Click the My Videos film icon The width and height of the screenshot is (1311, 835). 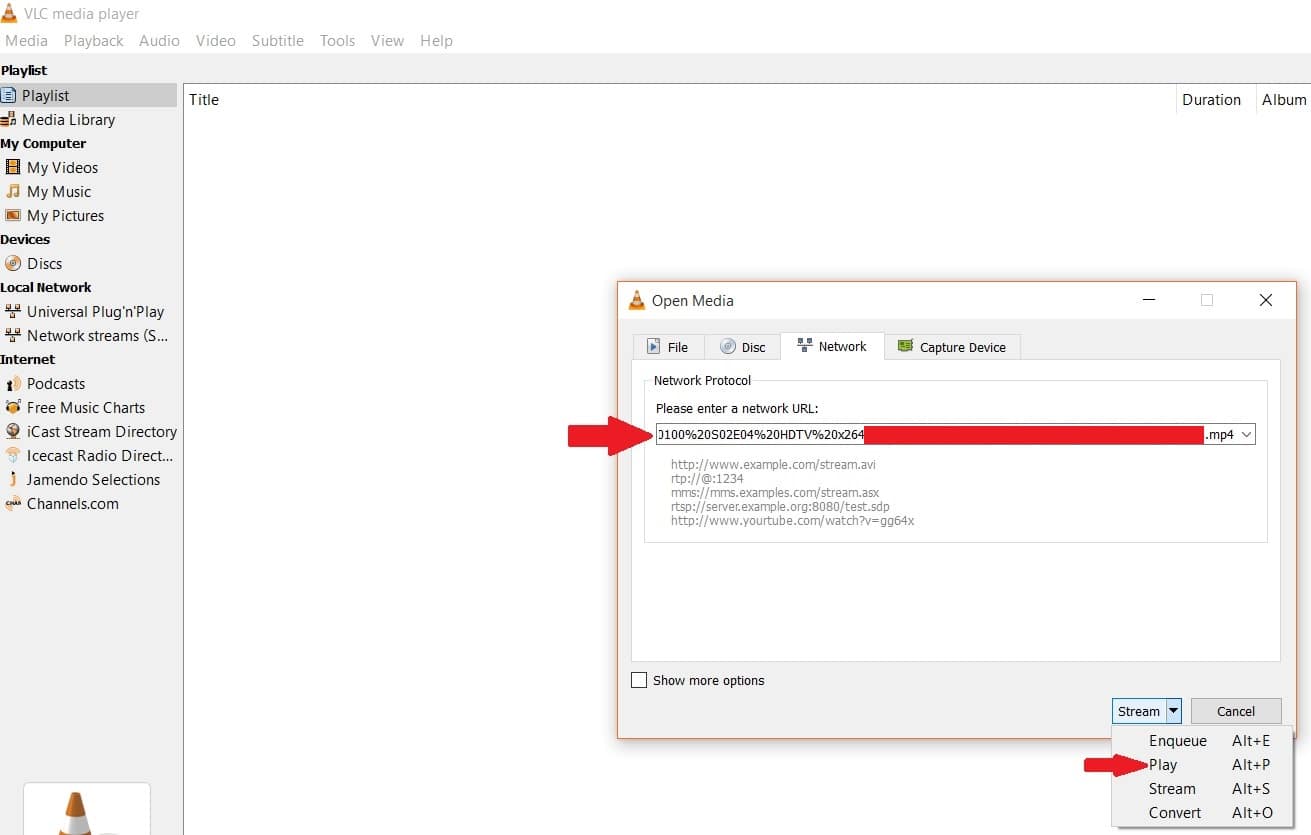click(x=13, y=168)
